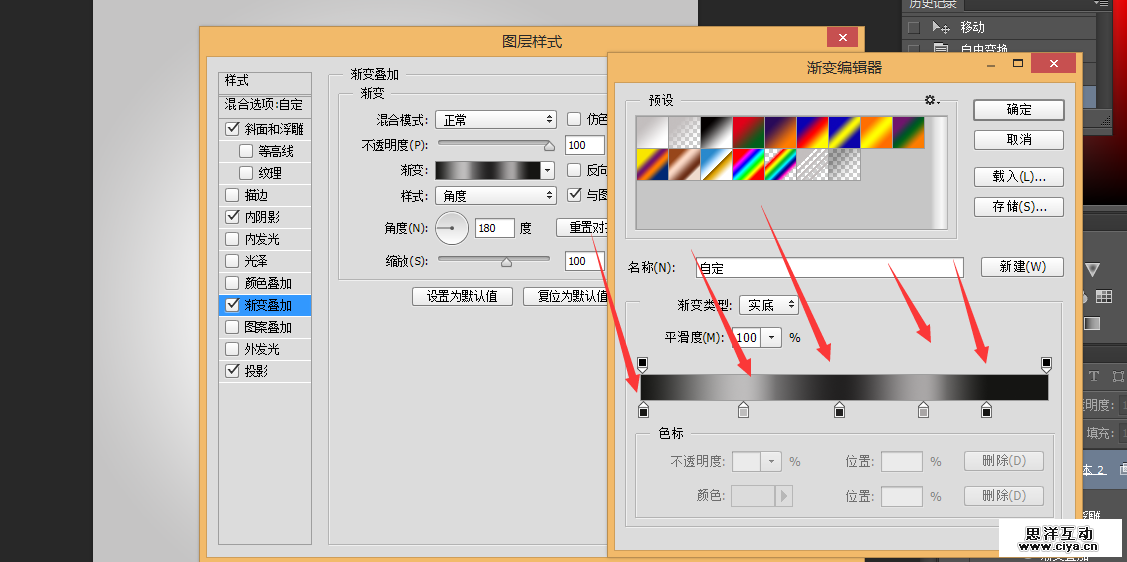This screenshot has height=562, width=1127.
Task: Click the 新建(W) new gradient button
Action: (1022, 267)
